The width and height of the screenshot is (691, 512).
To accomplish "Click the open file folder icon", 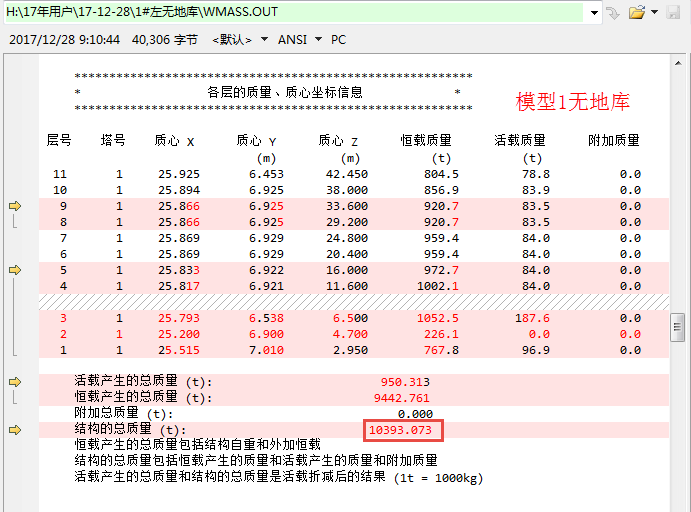I will [x=636, y=13].
